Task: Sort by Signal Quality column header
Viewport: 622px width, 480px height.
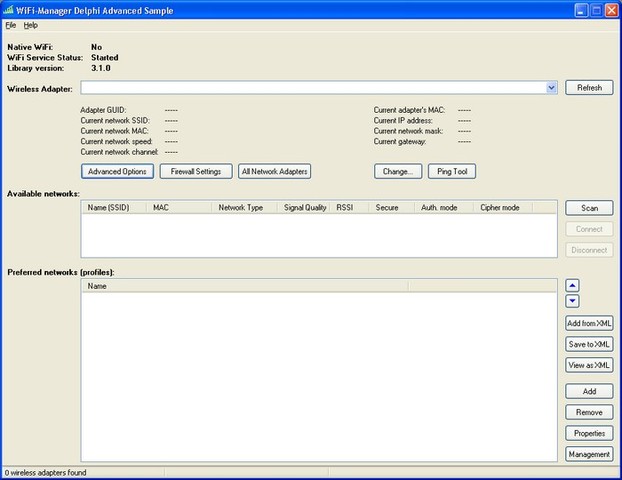Action: click(303, 207)
